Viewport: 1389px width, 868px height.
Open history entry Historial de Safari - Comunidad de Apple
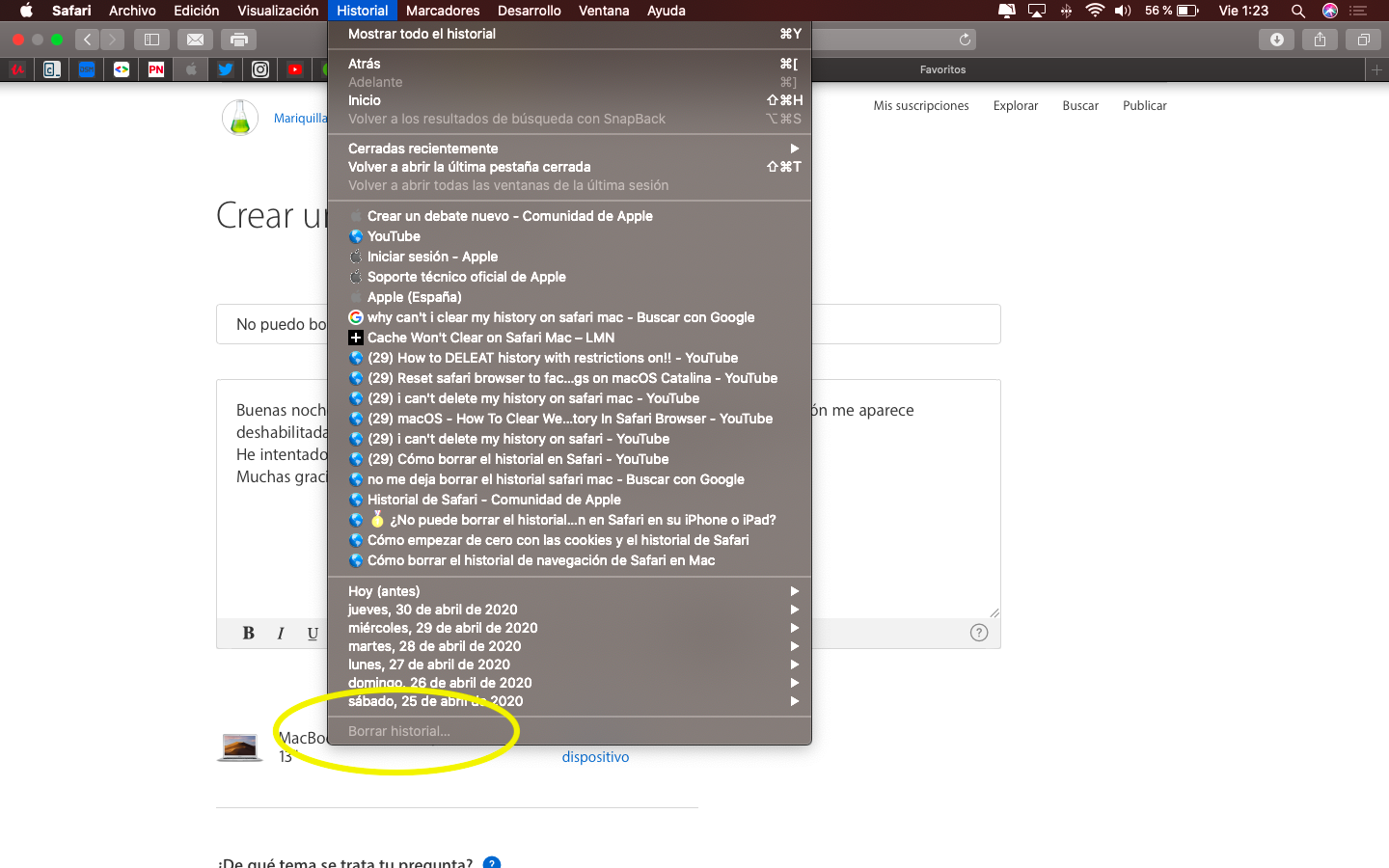[569, 500]
